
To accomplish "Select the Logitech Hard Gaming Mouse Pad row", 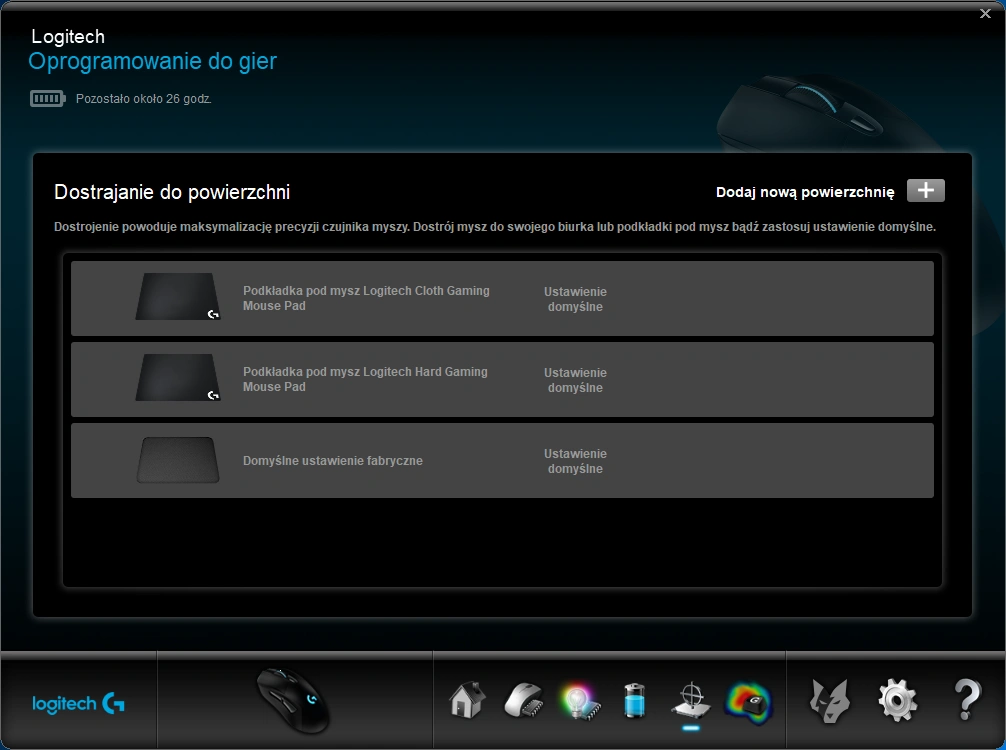I will coord(502,379).
